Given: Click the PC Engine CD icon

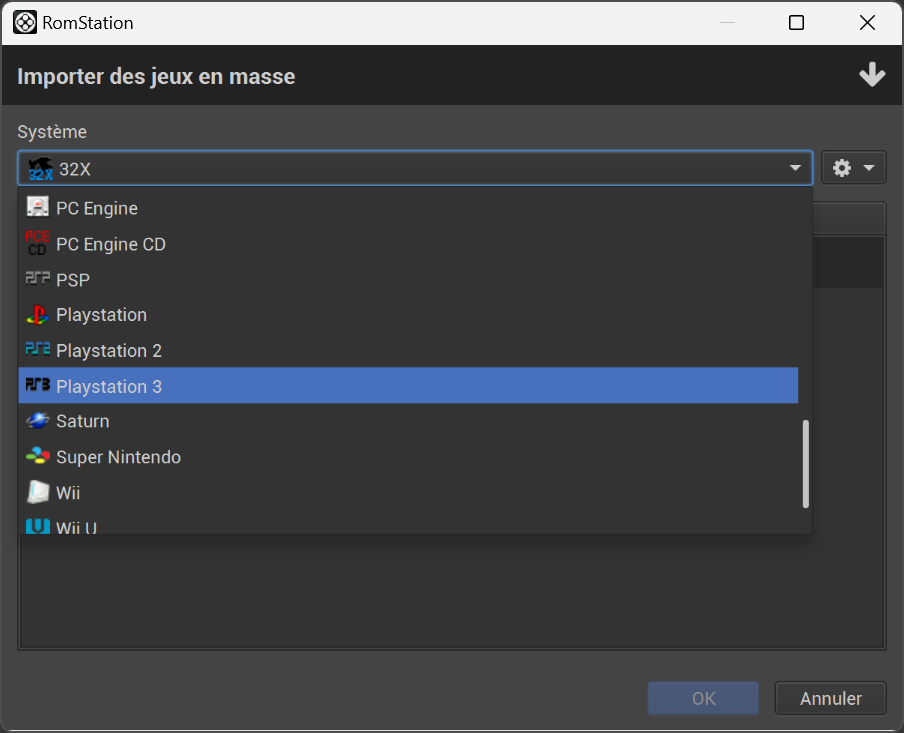Looking at the screenshot, I should (x=36, y=243).
